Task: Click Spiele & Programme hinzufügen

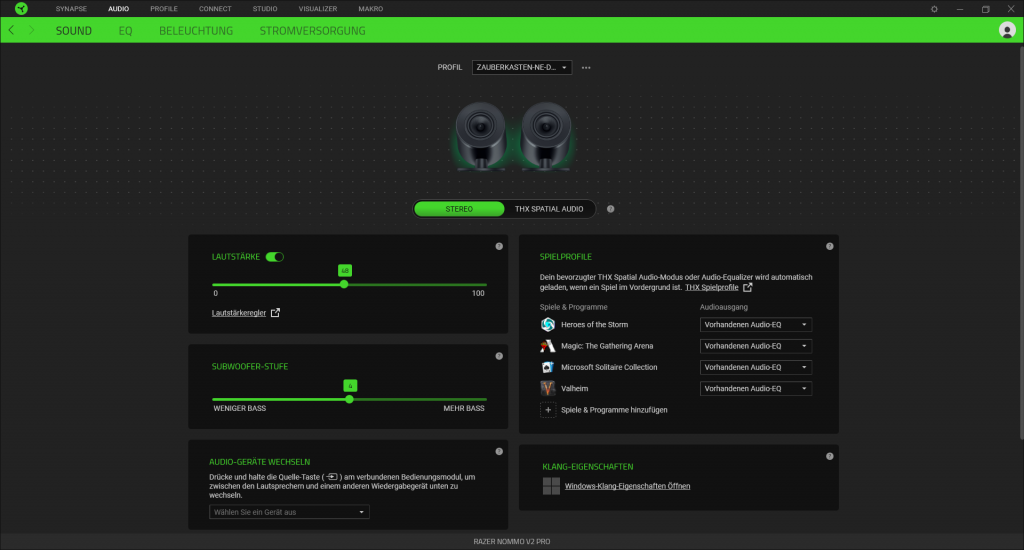Action: coord(614,410)
